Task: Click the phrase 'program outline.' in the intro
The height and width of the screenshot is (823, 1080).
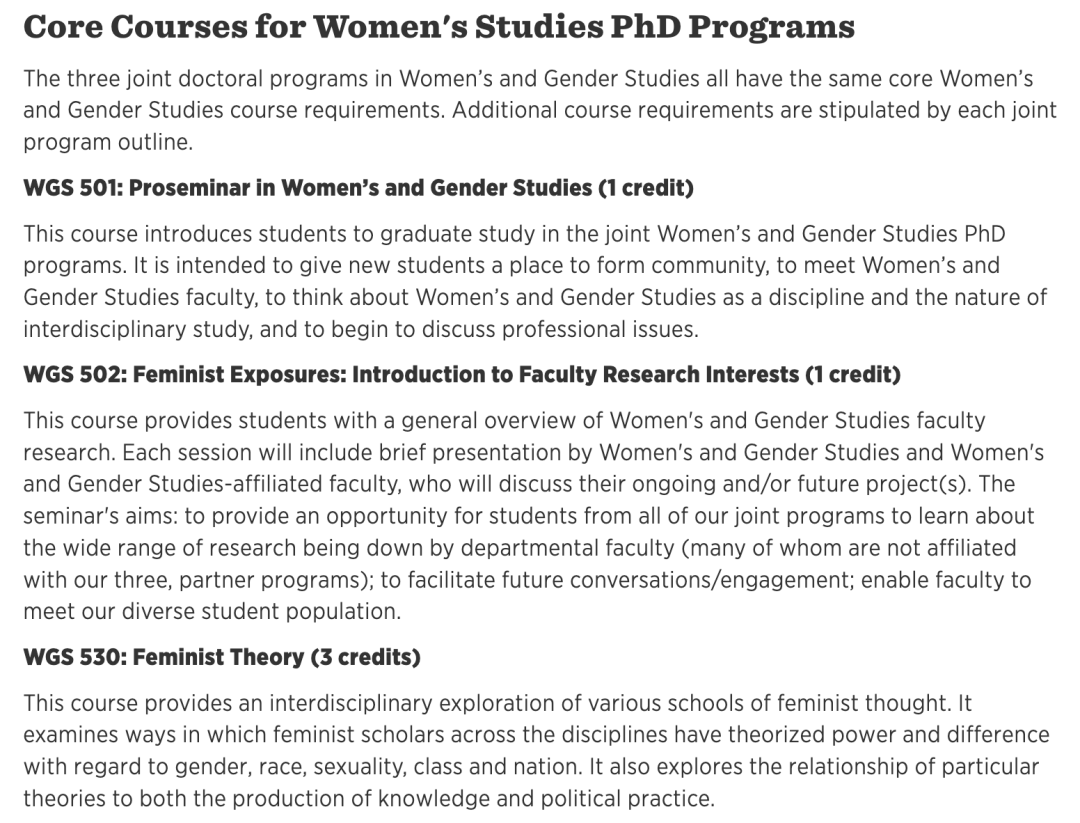Action: (x=108, y=142)
